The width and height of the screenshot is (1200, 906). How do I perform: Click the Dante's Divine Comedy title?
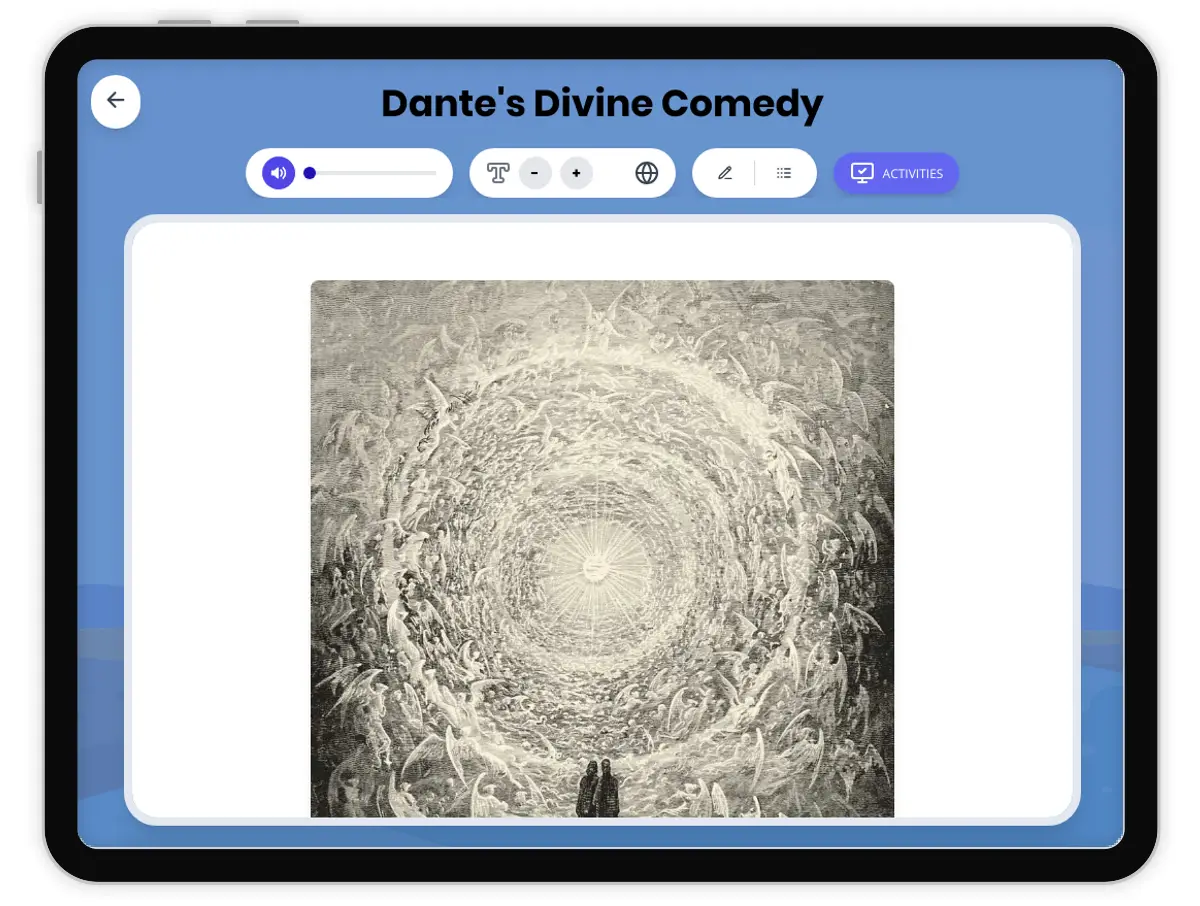coord(602,103)
